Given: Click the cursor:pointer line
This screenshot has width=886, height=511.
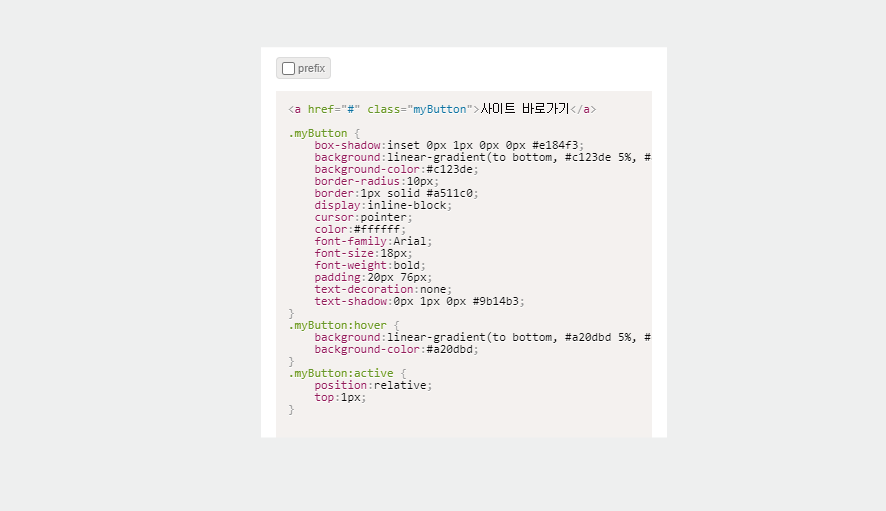Looking at the screenshot, I should (363, 217).
